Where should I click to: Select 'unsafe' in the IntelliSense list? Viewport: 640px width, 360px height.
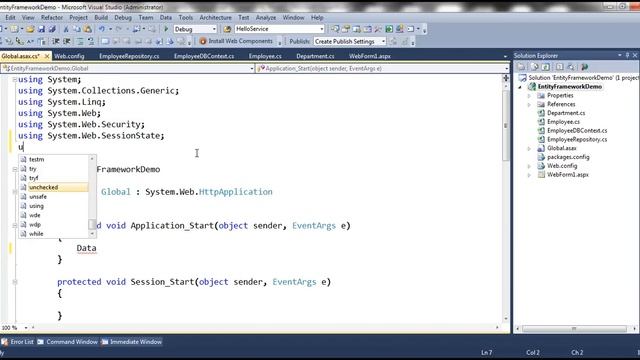[53, 197]
